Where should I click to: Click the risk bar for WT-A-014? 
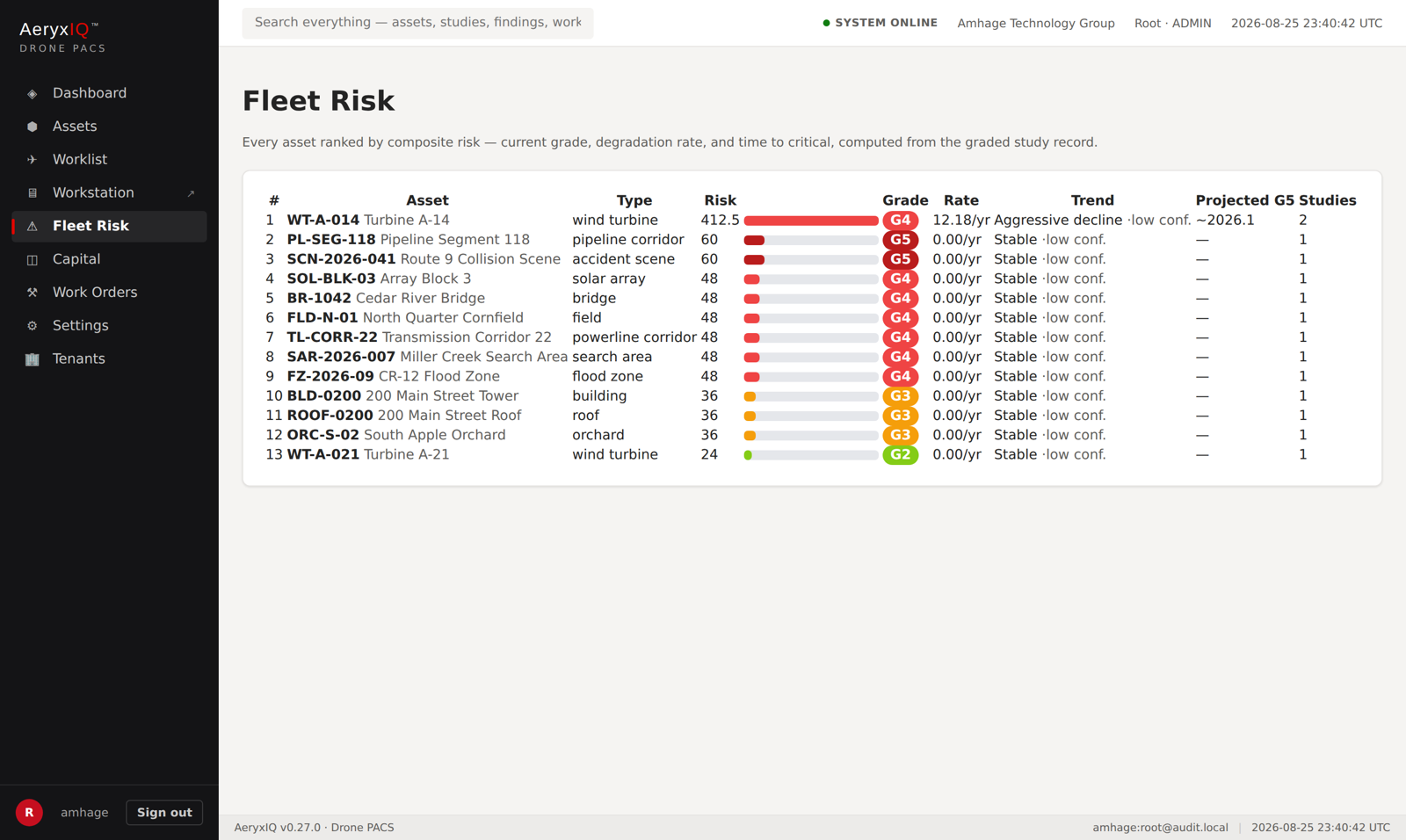click(811, 221)
